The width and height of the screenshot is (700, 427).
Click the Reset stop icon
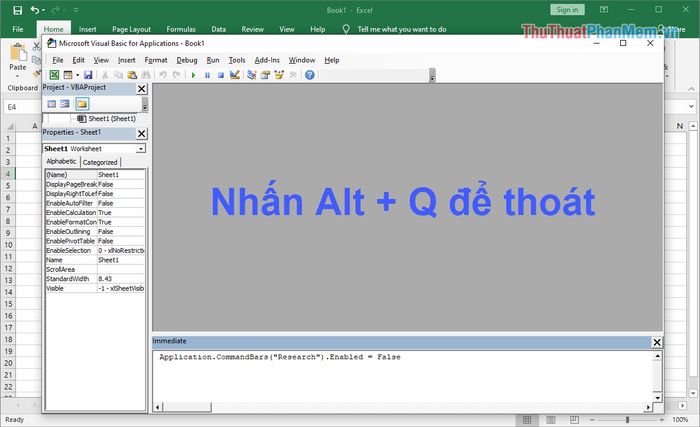tap(221, 75)
